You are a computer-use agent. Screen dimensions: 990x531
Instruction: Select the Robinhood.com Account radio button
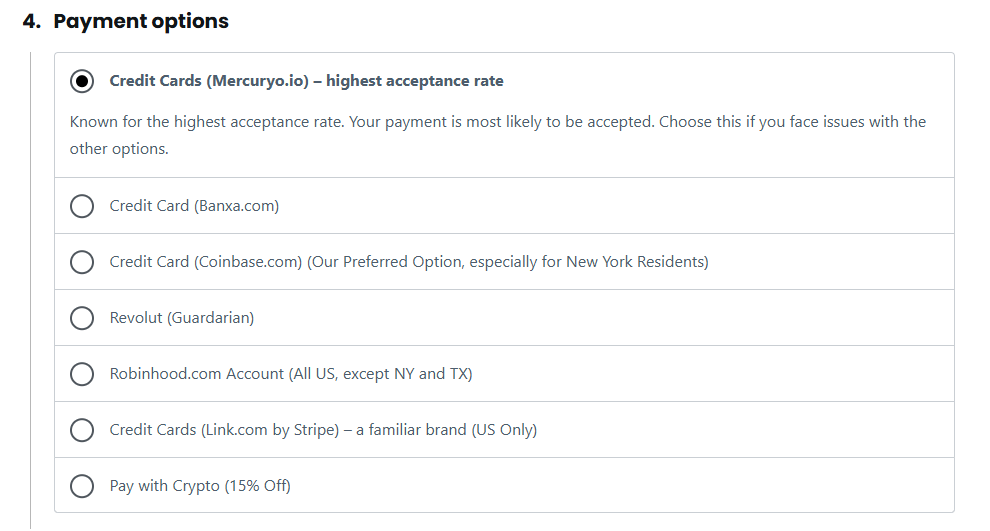point(82,374)
